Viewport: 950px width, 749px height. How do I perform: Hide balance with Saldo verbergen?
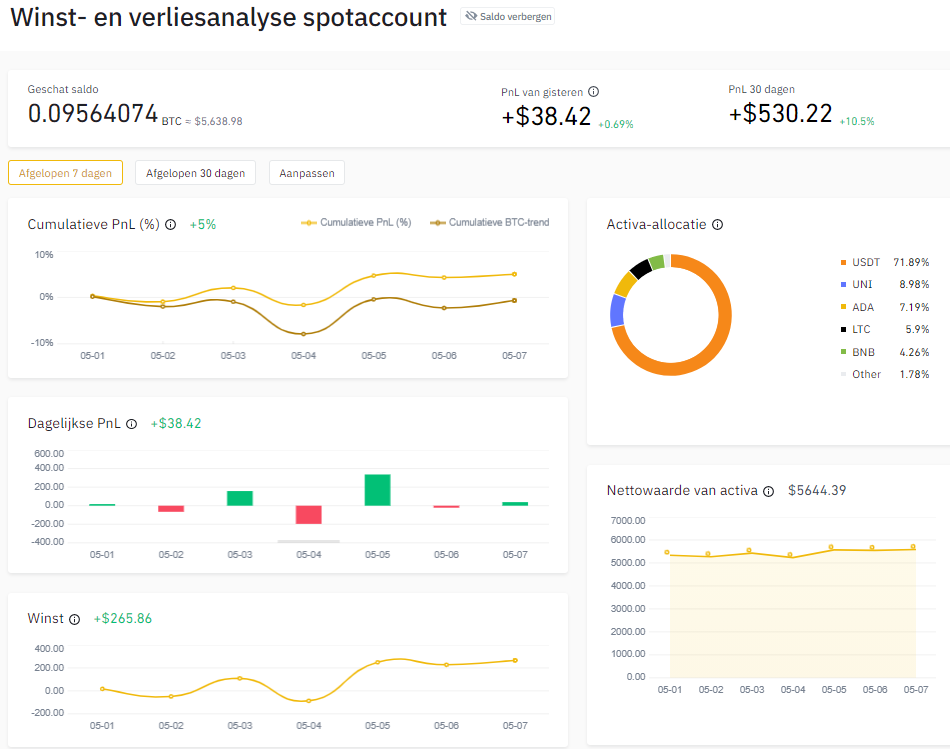tap(515, 17)
